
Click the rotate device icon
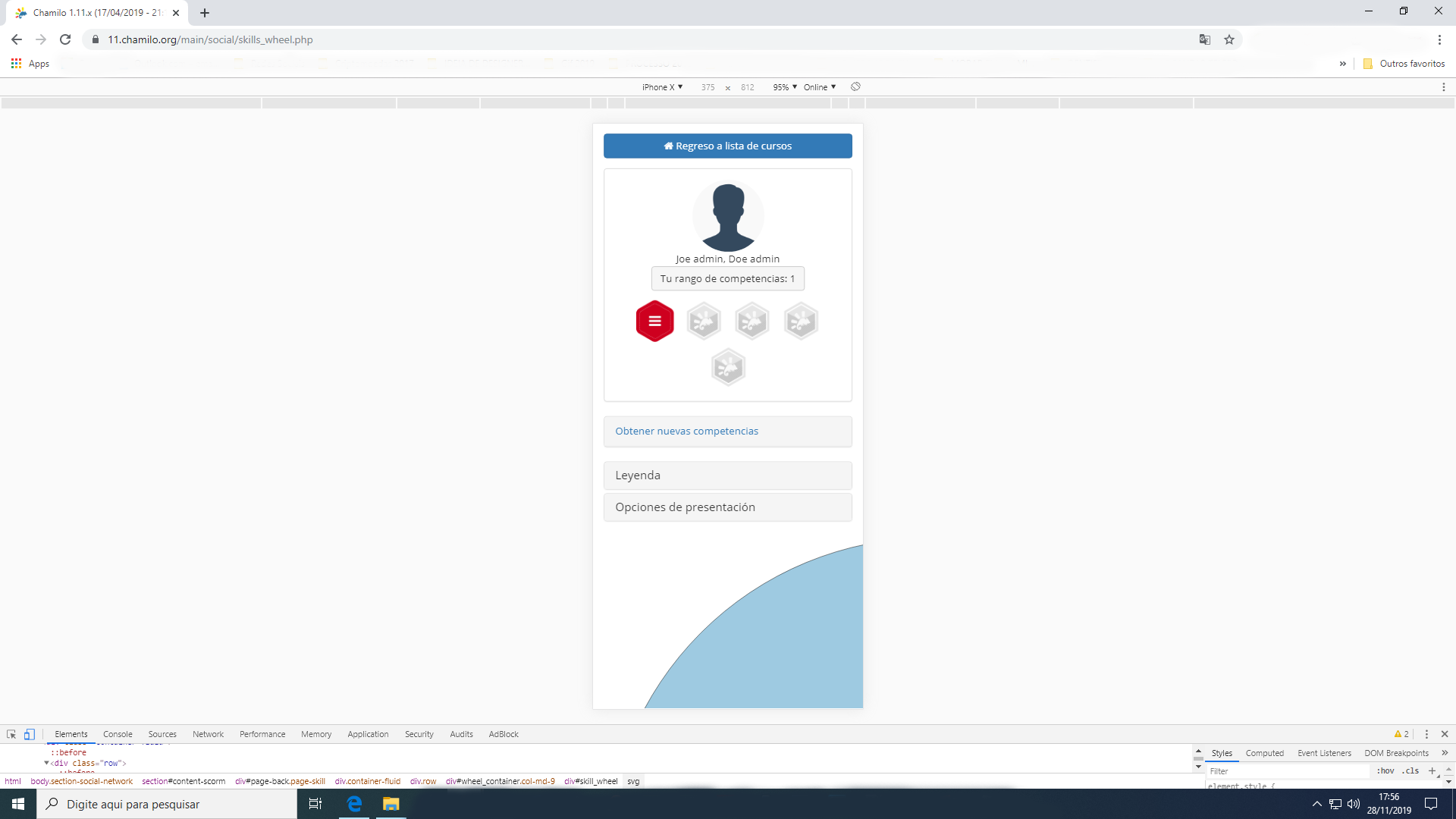tap(855, 87)
